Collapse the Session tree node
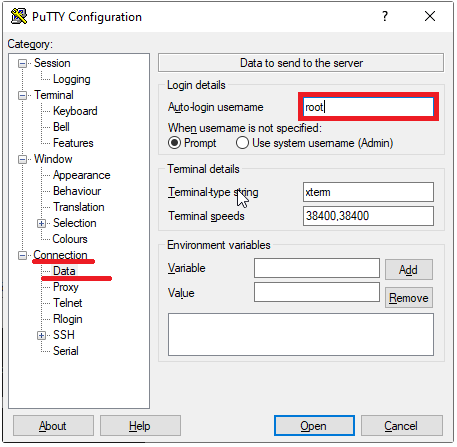The width and height of the screenshot is (457, 447). pos(22,63)
